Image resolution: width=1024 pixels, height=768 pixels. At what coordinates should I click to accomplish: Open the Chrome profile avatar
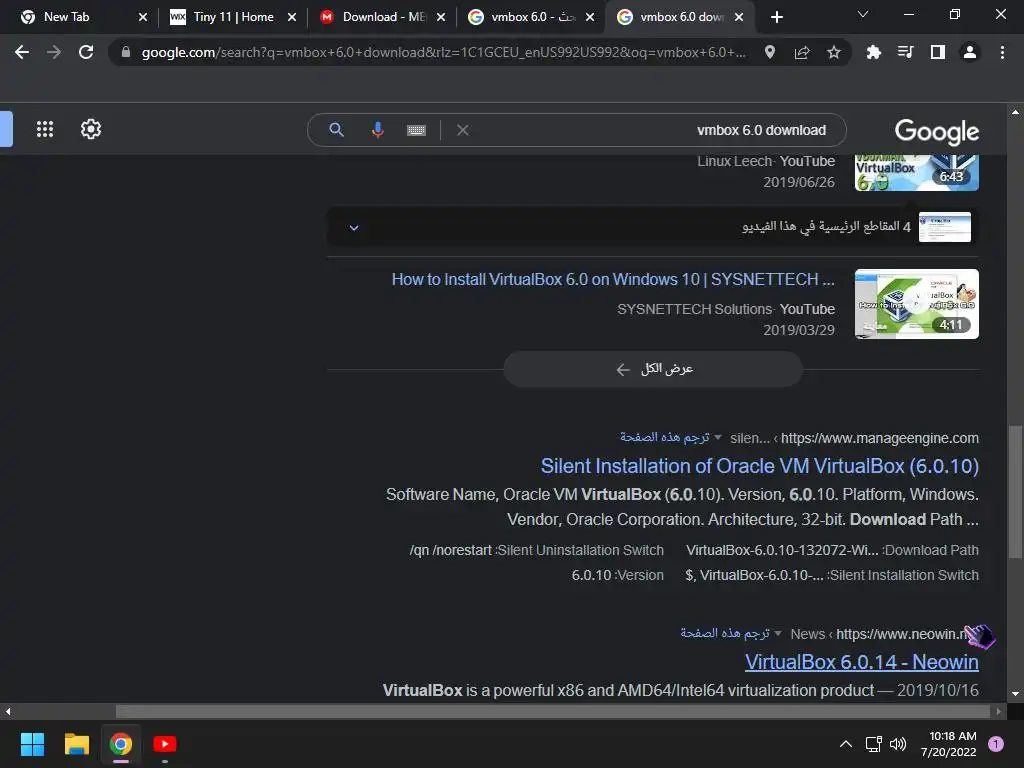970,52
